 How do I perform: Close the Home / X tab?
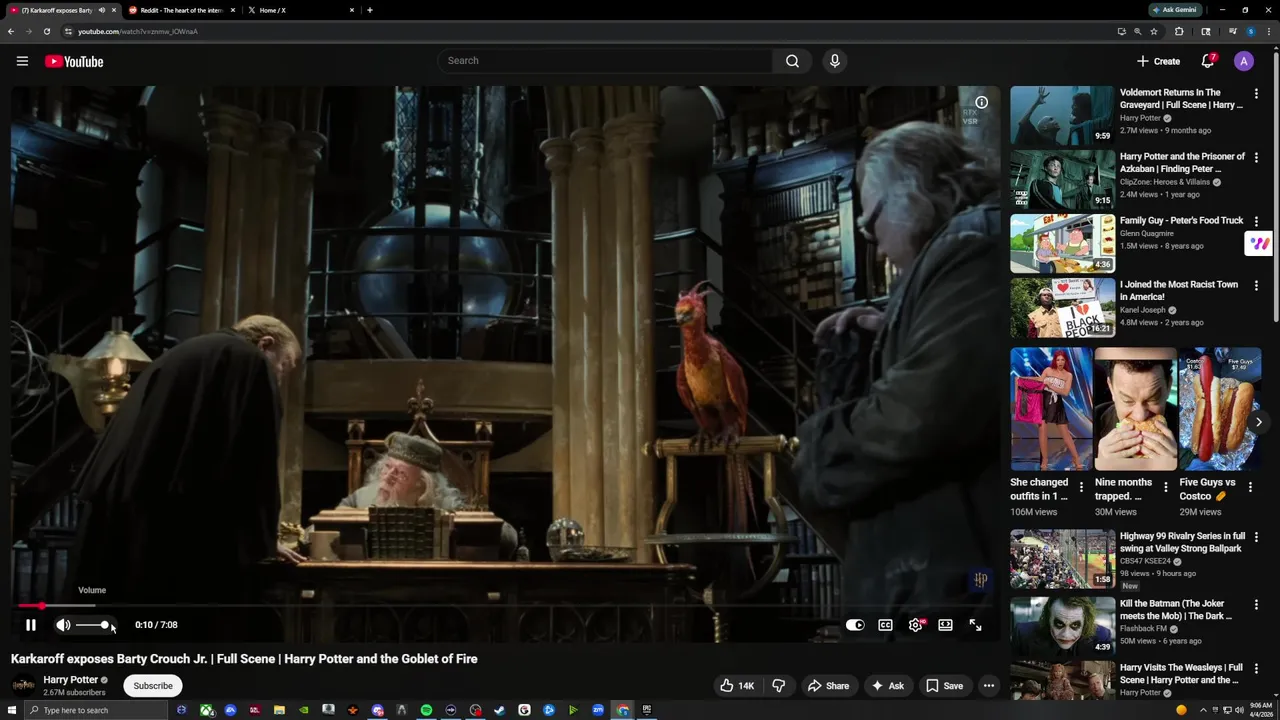pyautogui.click(x=352, y=10)
